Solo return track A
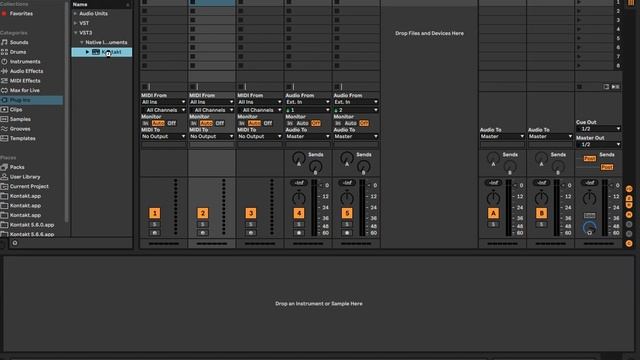The height and width of the screenshot is (360, 640). (493, 224)
